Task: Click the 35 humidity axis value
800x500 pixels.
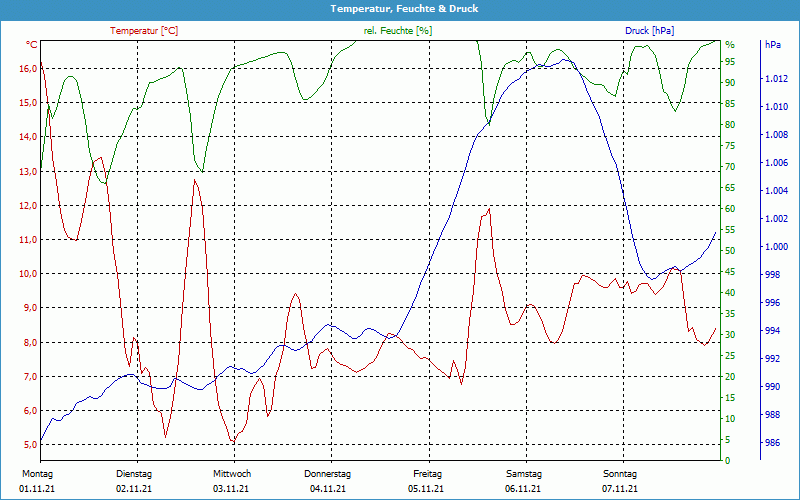Action: pyautogui.click(x=730, y=314)
